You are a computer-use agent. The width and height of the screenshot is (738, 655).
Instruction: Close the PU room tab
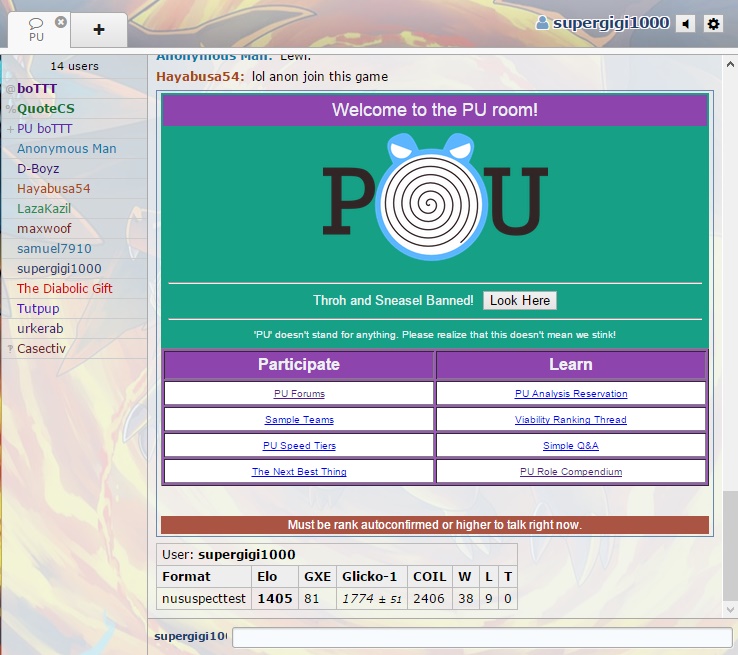click(x=61, y=22)
